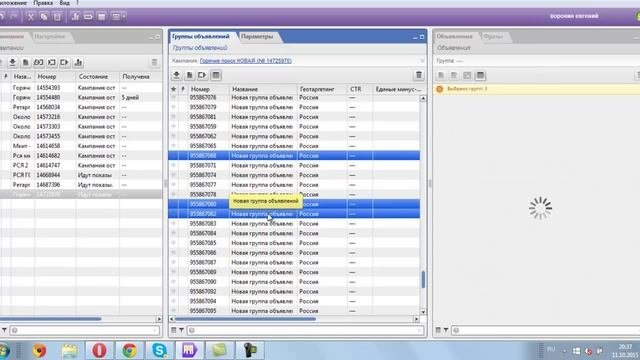Click right arrow of ad groups horizontal scrollbar
640x360 pixels.
tap(416, 319)
